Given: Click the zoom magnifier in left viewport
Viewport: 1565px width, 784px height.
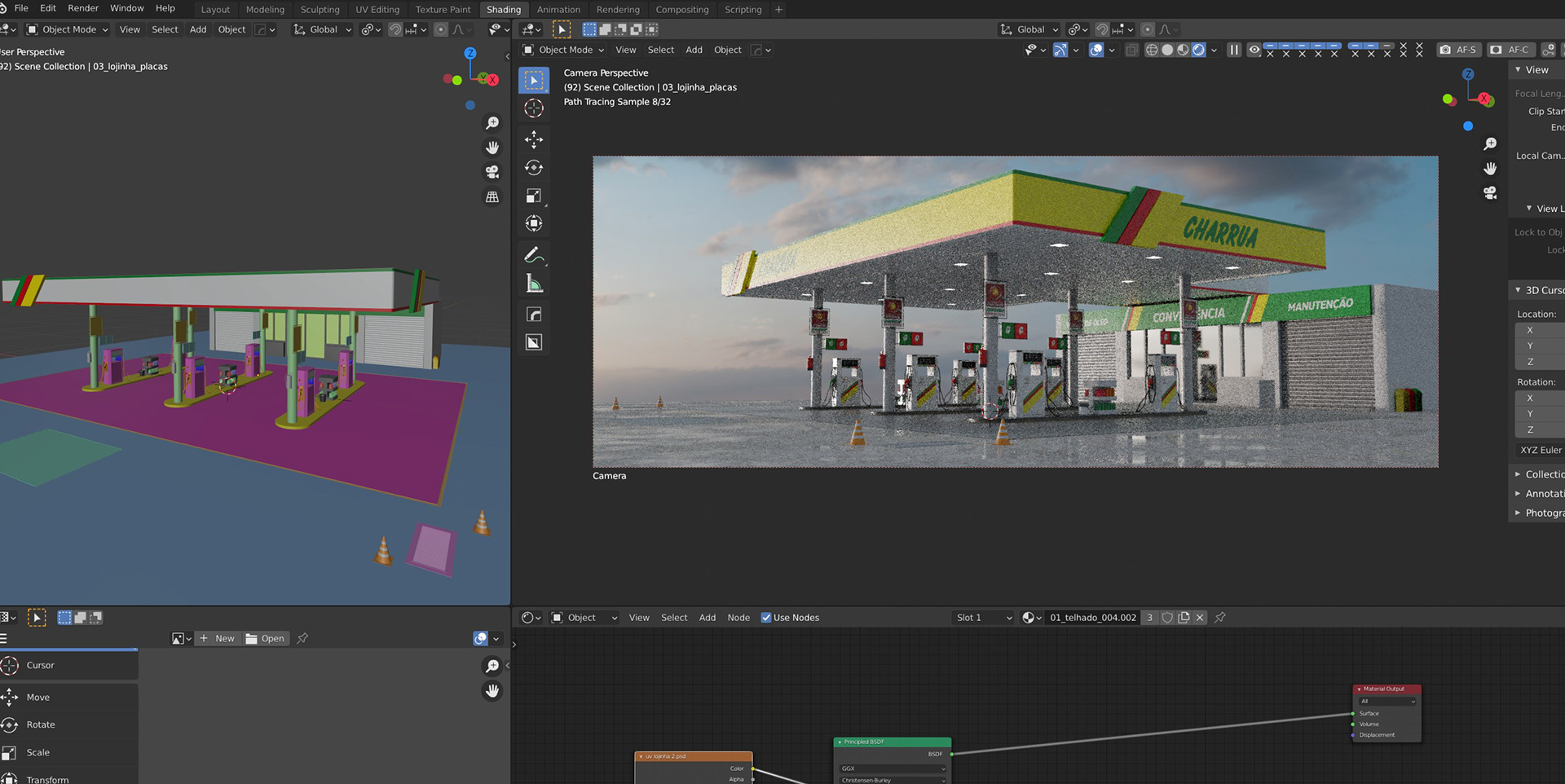Looking at the screenshot, I should pos(492,123).
